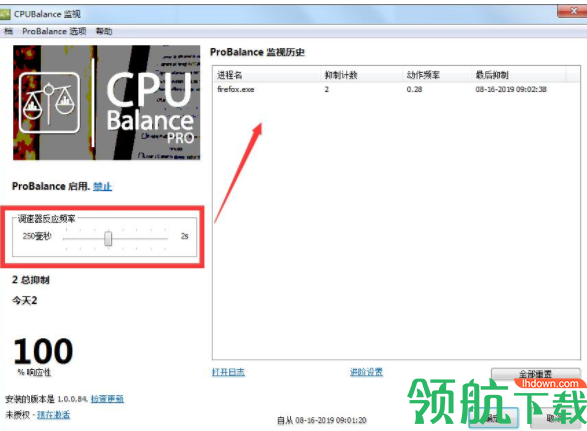Sort by the 最后抑制 column header
This screenshot has height=431, width=587.
(x=519, y=75)
